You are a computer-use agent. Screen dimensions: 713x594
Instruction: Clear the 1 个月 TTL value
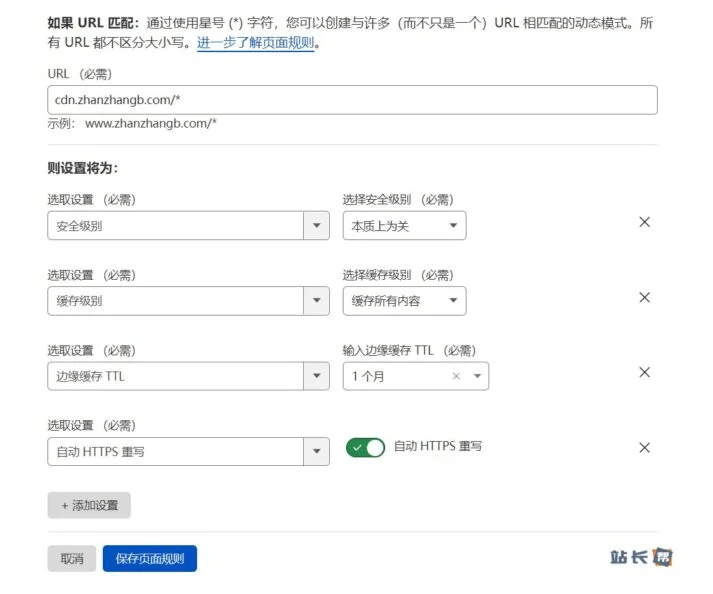coord(456,376)
